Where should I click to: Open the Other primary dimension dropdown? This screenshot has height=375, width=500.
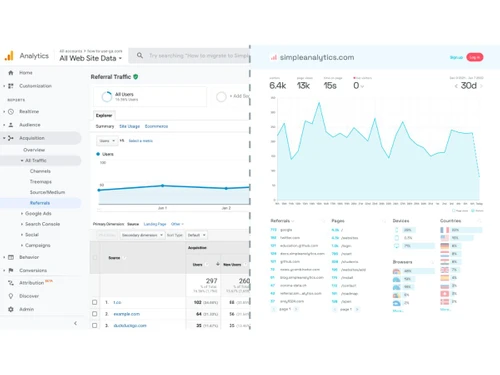pos(177,224)
